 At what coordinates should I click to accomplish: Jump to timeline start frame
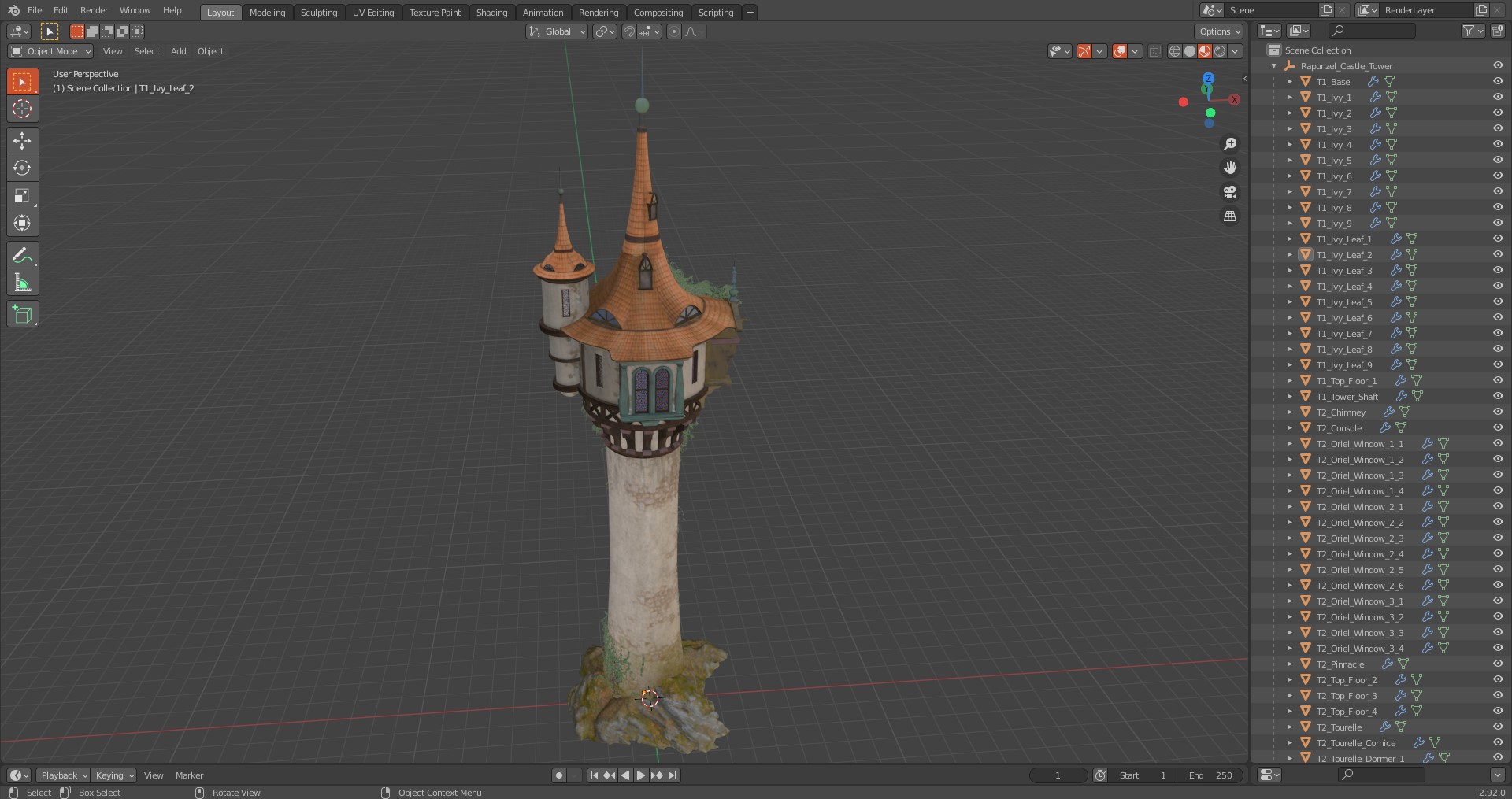[x=594, y=775]
